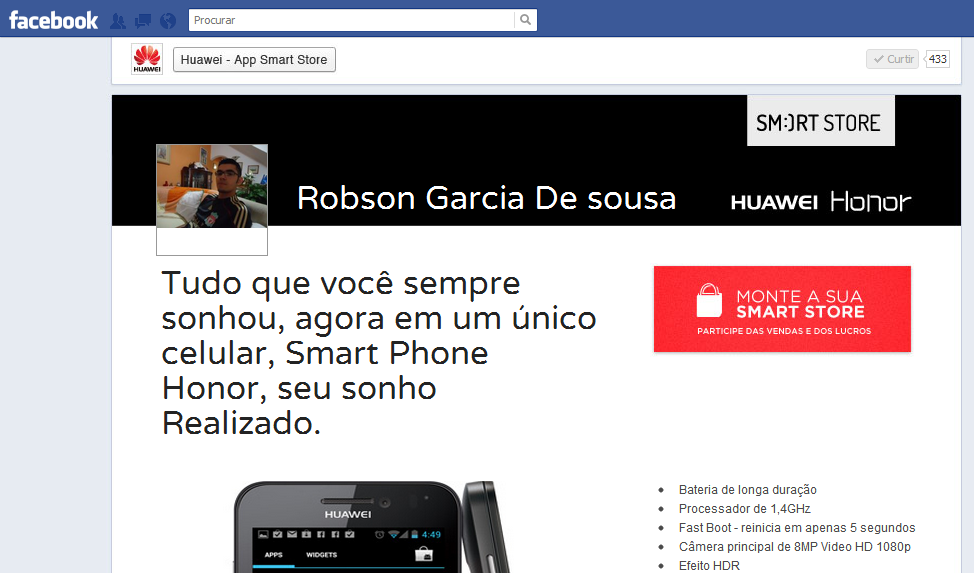The image size is (974, 580).
Task: Select the APPS tab on phone screen
Action: (273, 555)
